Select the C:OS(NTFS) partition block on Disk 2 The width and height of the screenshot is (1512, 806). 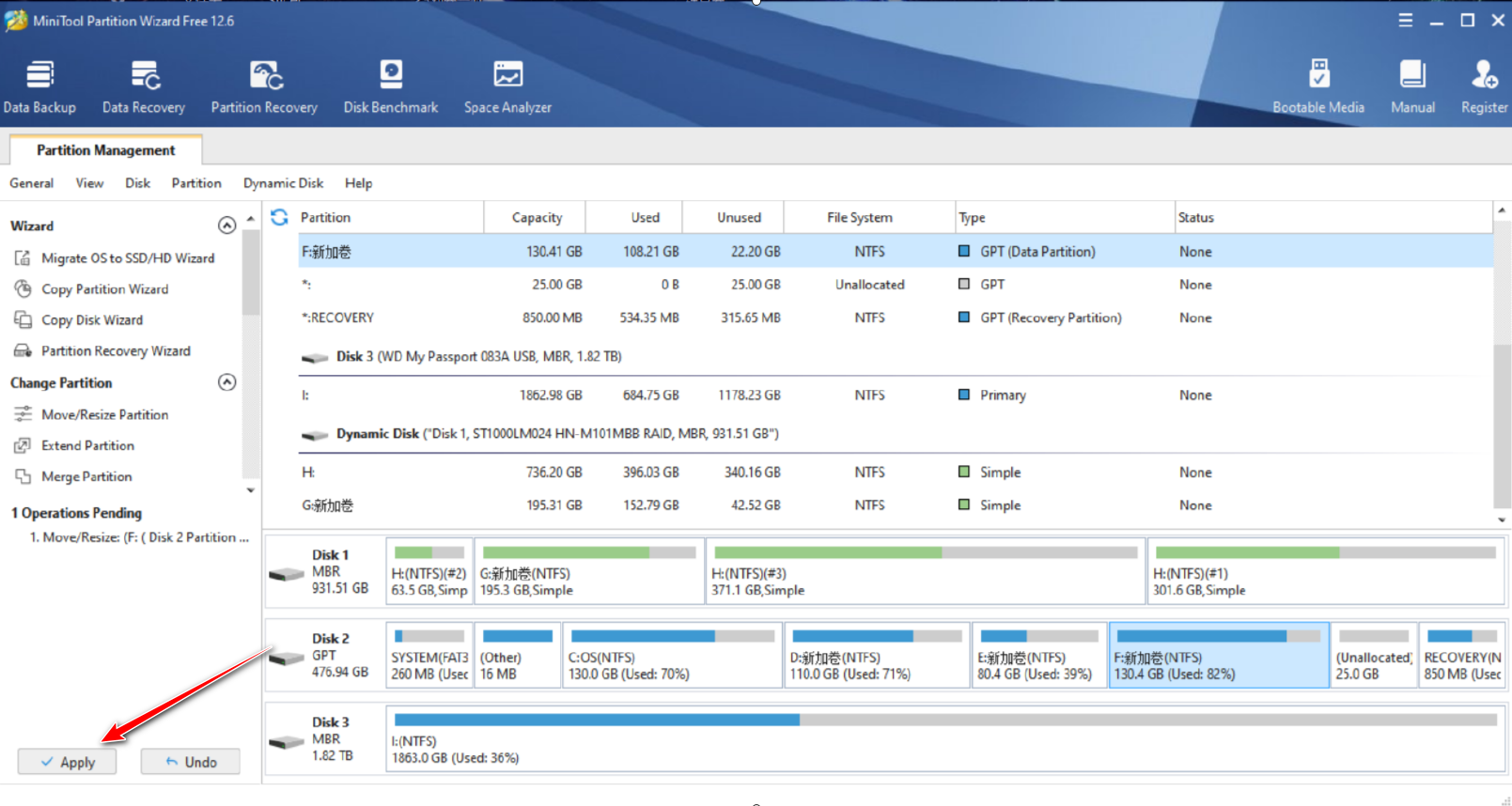point(672,655)
